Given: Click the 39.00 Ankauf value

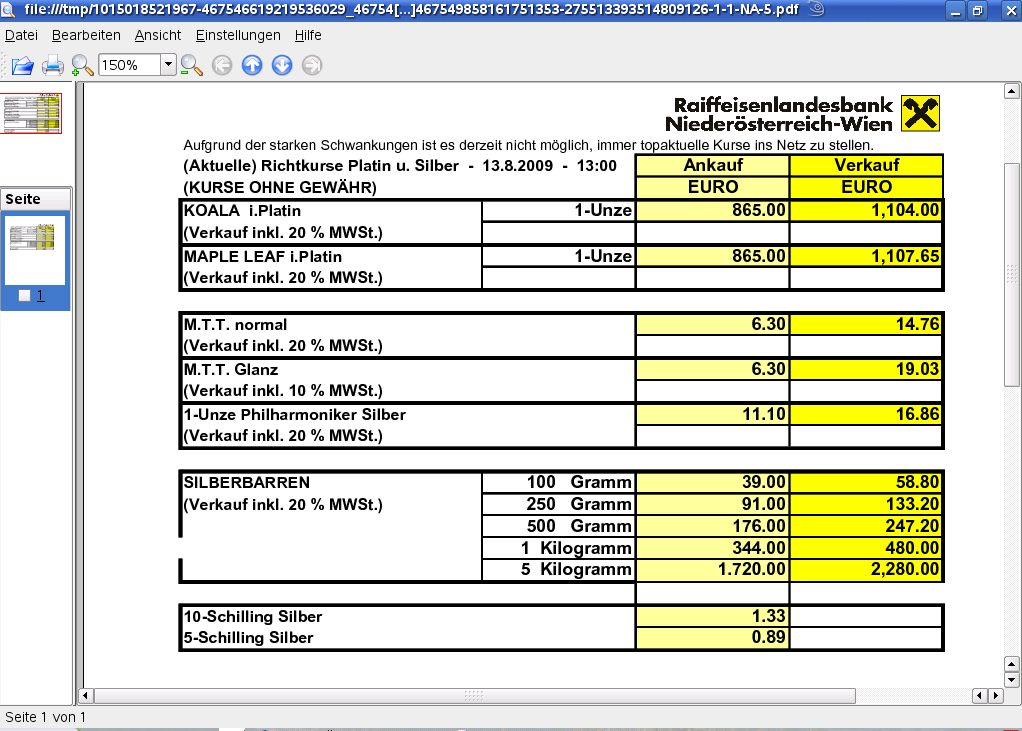Looking at the screenshot, I should point(764,481).
